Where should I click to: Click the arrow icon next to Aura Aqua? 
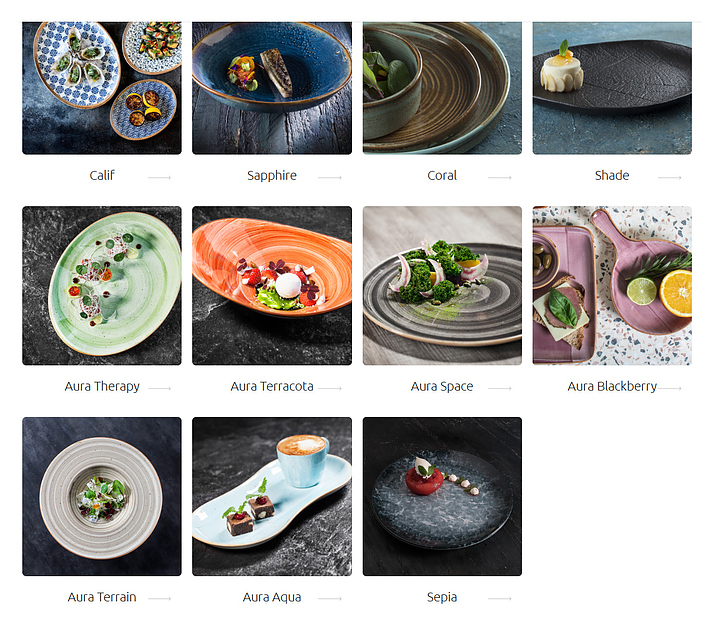pos(330,598)
